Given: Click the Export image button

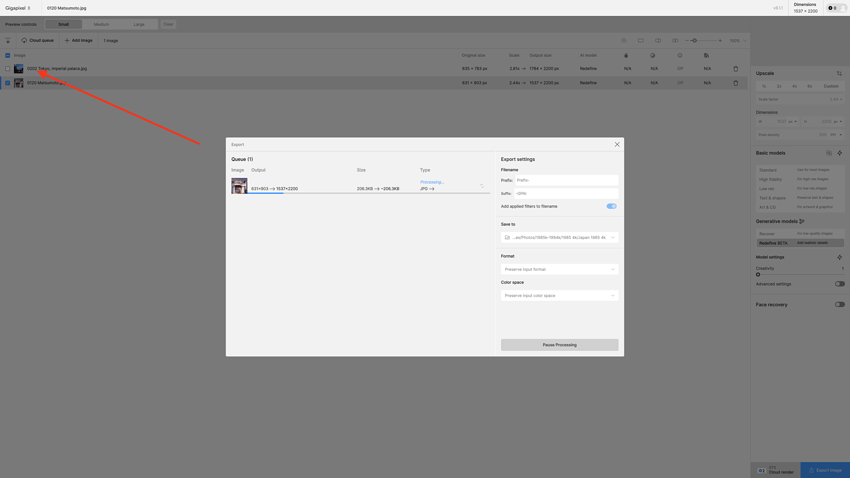Looking at the screenshot, I should point(825,470).
